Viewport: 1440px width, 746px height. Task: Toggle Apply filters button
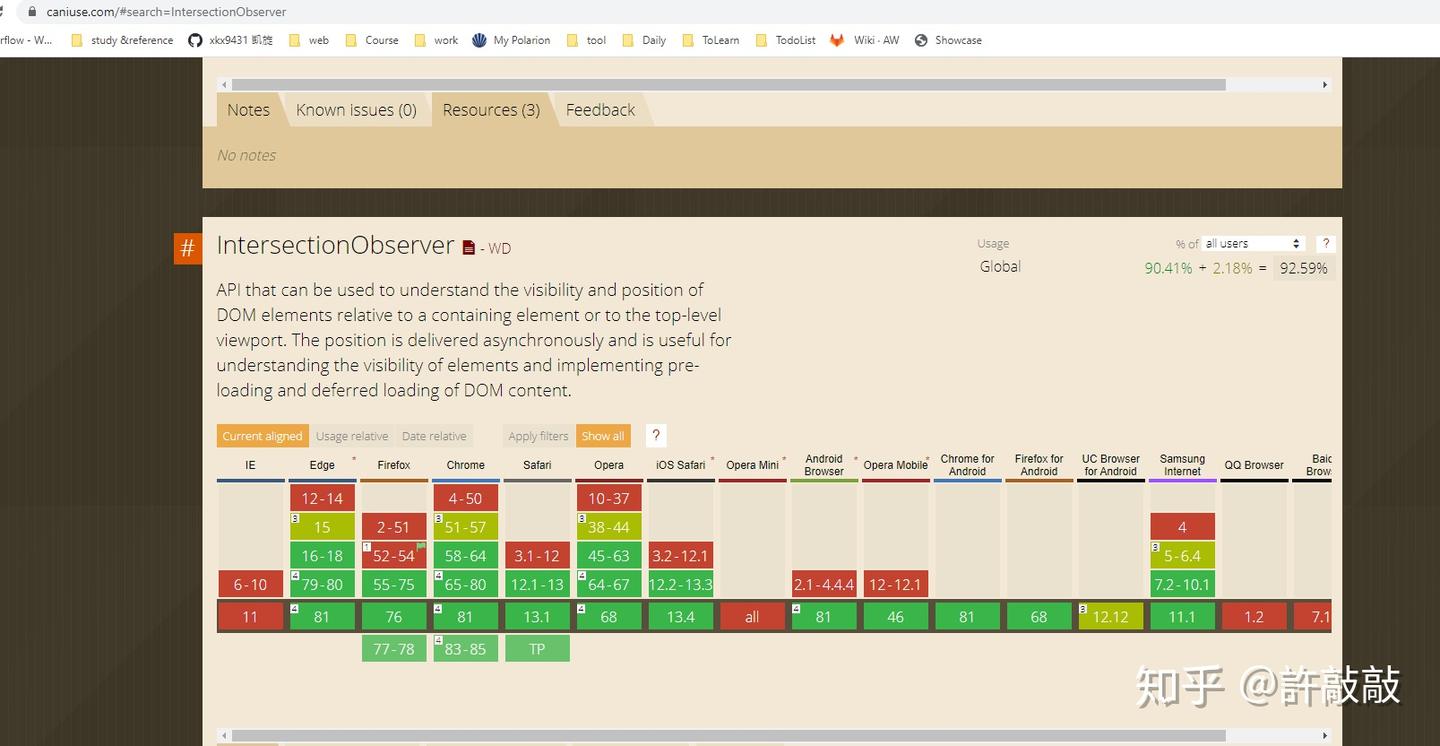click(538, 436)
